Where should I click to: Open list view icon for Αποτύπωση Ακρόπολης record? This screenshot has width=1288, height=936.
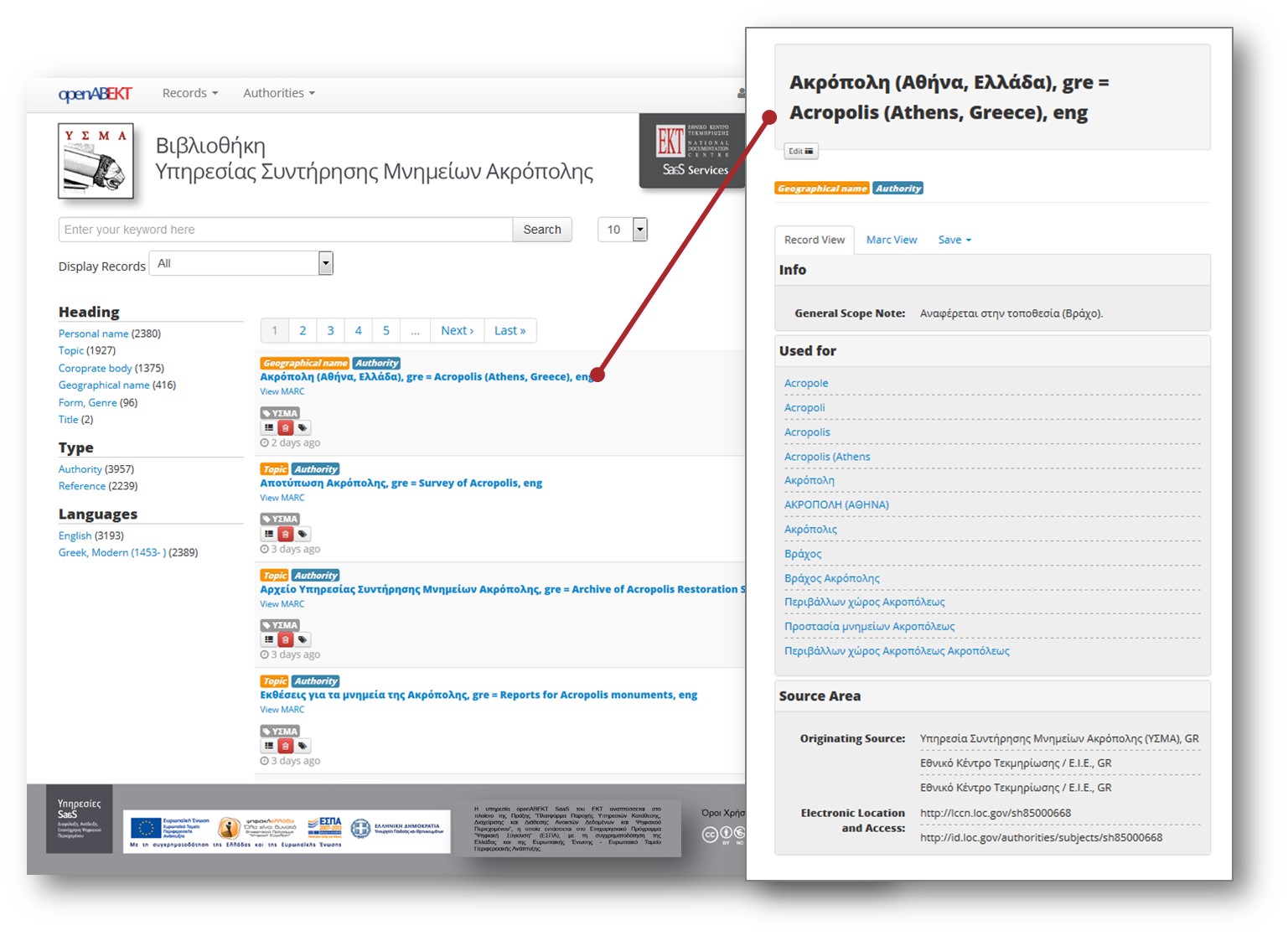click(x=269, y=534)
